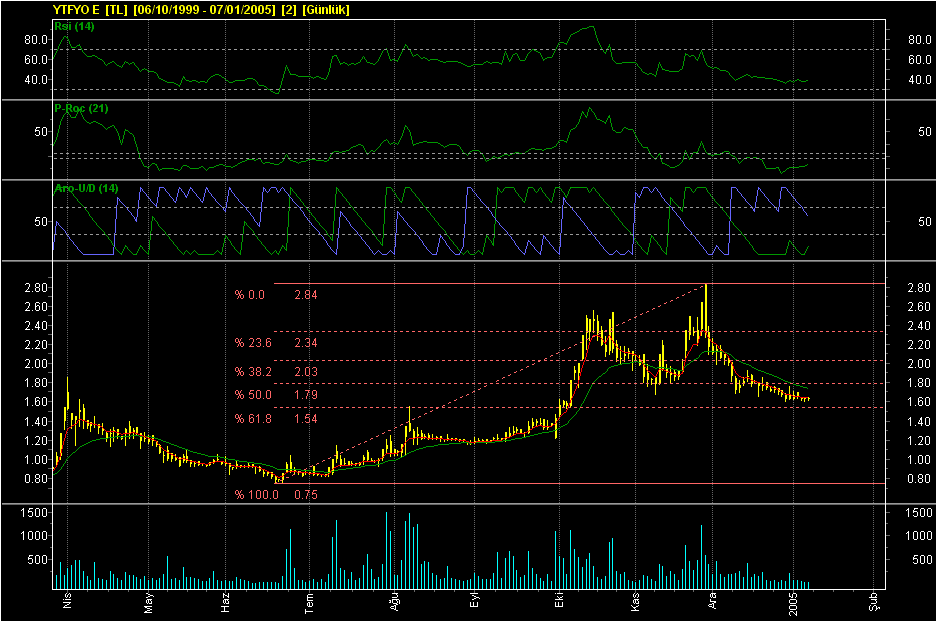Click the 2.34 Fibonacci price value

coord(306,343)
